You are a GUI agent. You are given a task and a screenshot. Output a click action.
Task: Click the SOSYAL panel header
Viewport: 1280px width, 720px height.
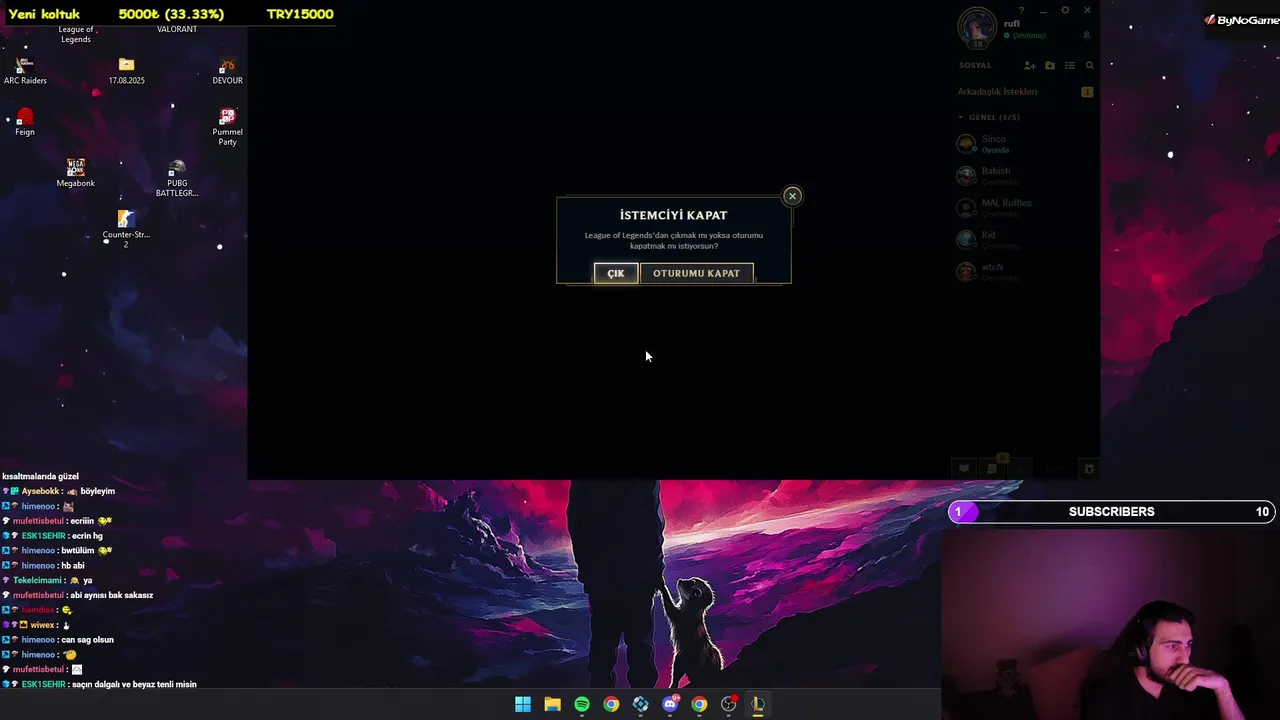point(975,66)
